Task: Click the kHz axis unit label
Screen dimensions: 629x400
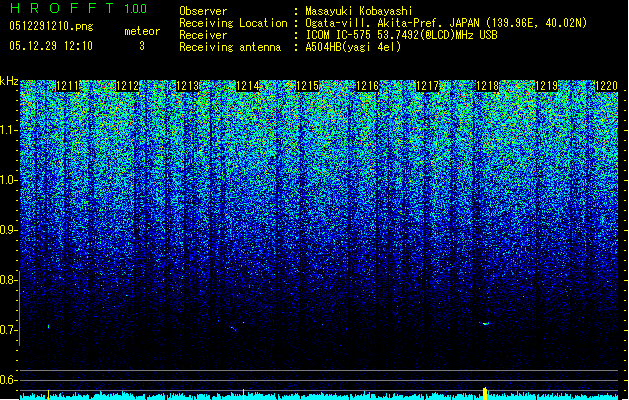Action: (x=9, y=81)
